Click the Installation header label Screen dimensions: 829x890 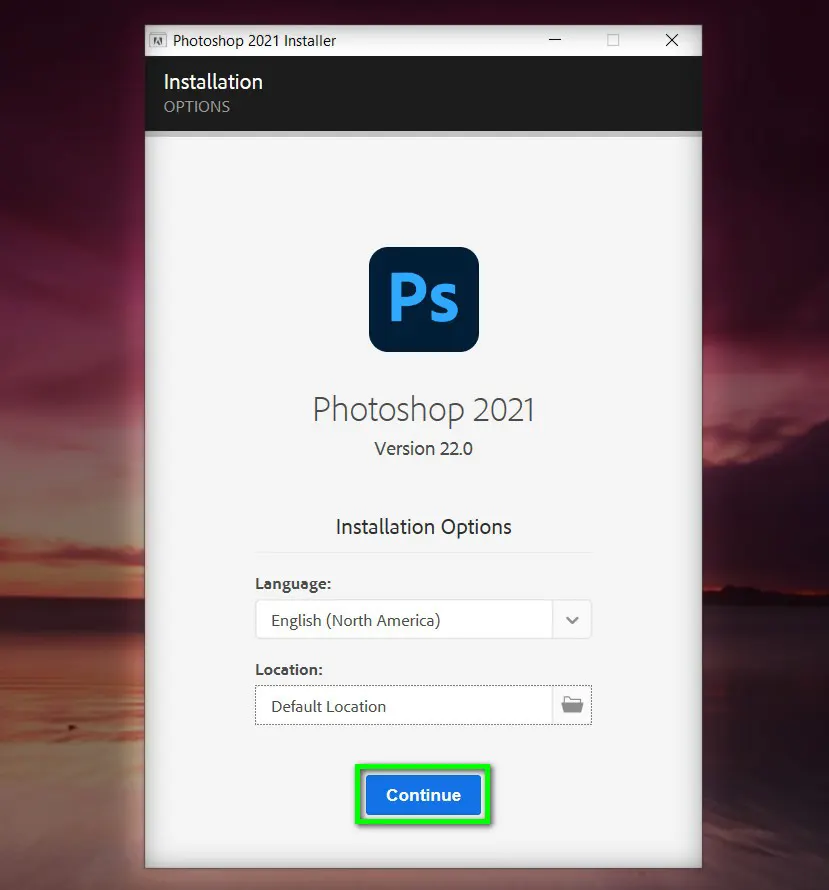213,82
